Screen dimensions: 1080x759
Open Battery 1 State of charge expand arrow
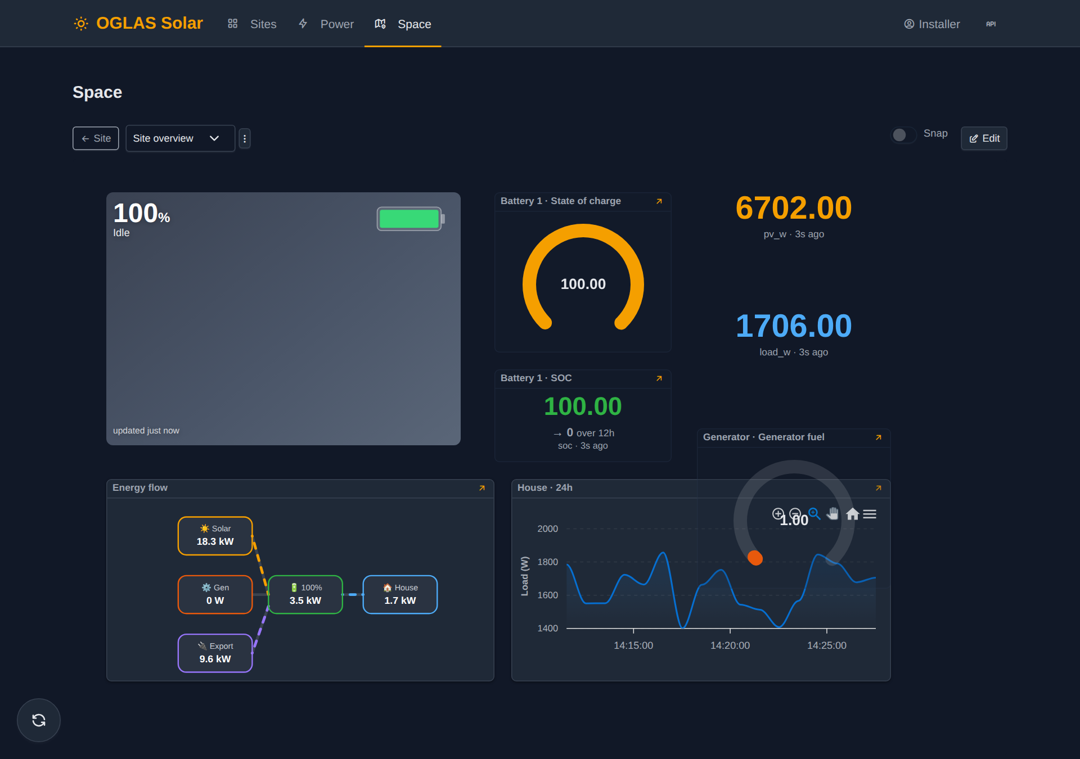[659, 201]
